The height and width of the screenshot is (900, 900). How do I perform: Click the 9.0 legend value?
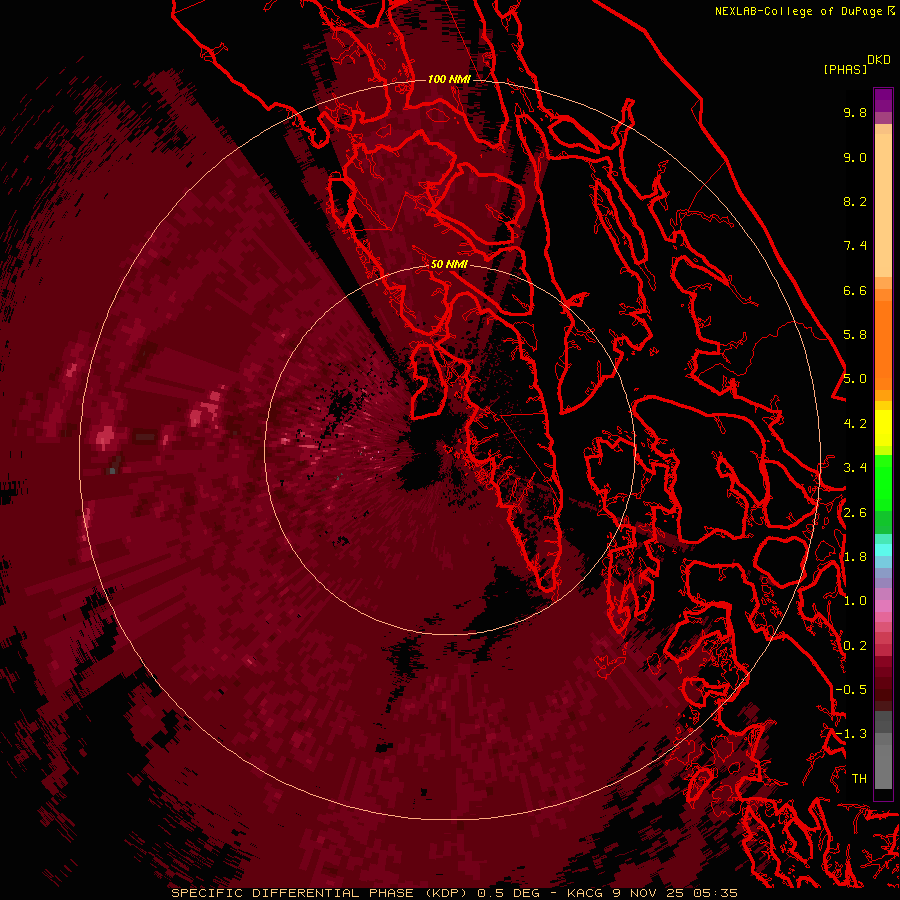(855, 157)
